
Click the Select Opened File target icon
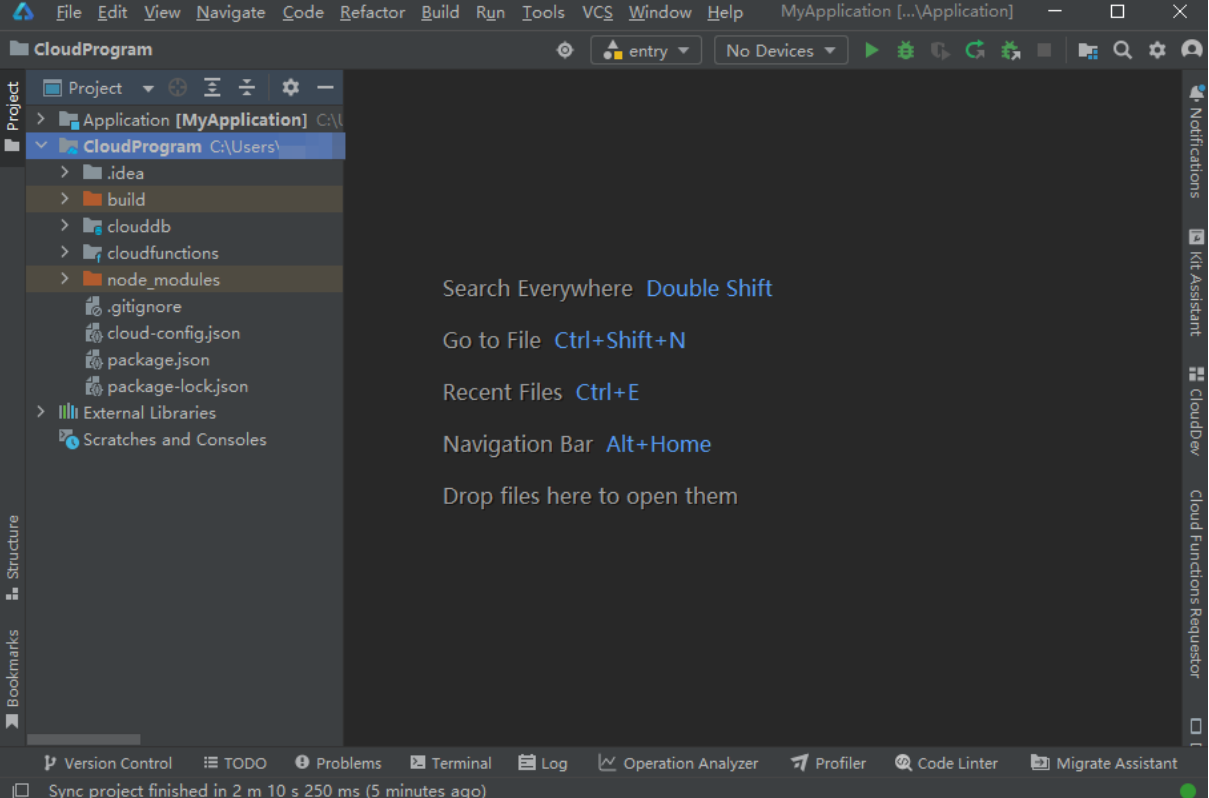178,88
